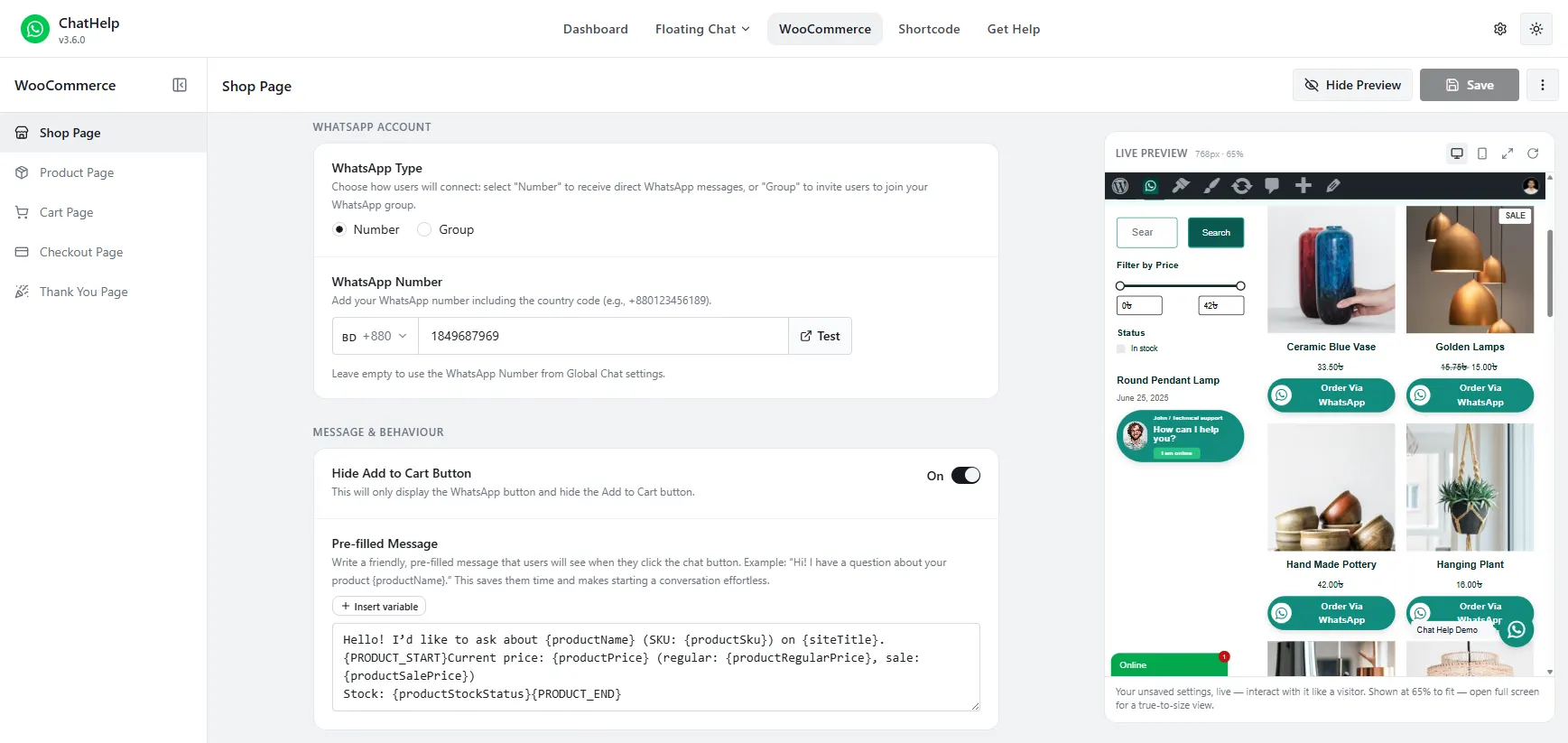Click the pin icon in preview admin bar
The width and height of the screenshot is (1568, 743).
coord(1181,186)
